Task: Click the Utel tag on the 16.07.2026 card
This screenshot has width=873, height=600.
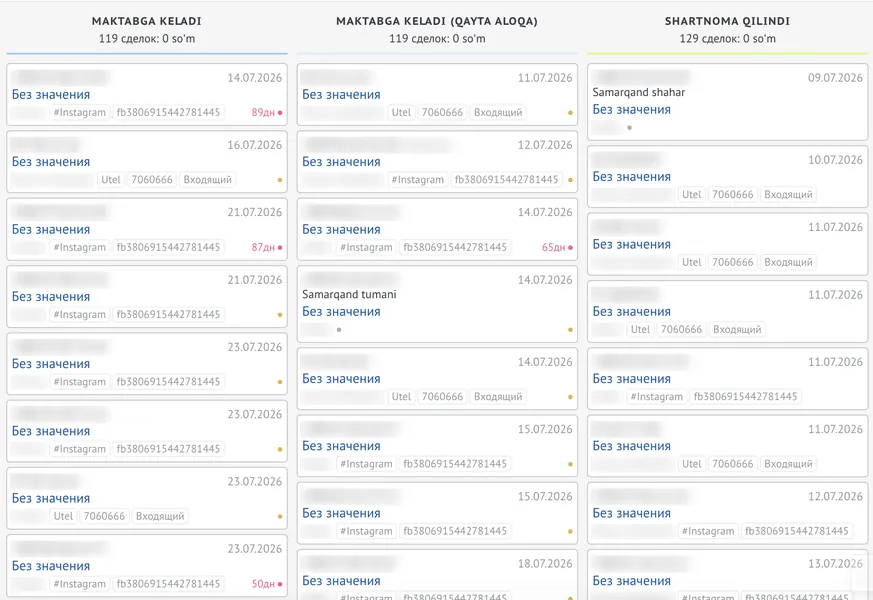Action: 111,180
